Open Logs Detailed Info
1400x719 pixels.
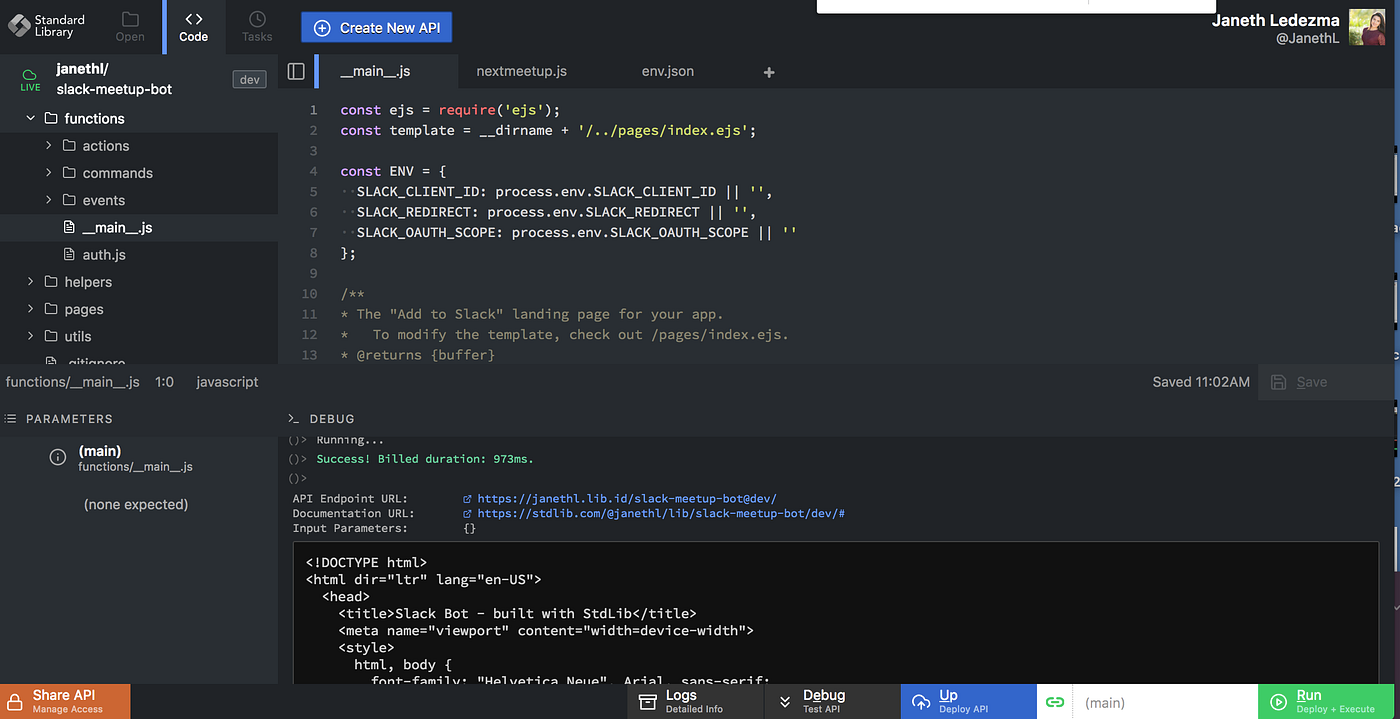point(693,701)
